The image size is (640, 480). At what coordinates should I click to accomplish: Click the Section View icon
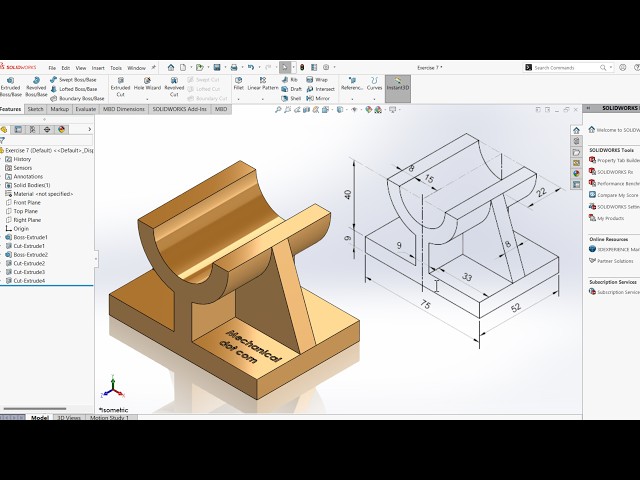(306, 109)
